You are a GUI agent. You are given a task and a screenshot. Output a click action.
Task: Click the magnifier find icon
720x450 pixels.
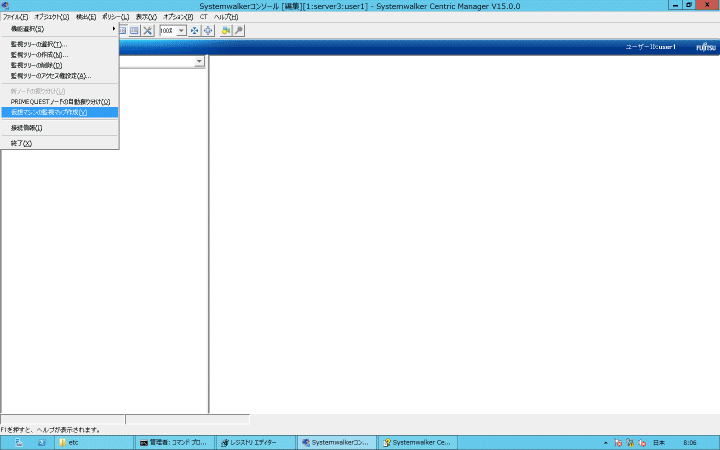239,31
